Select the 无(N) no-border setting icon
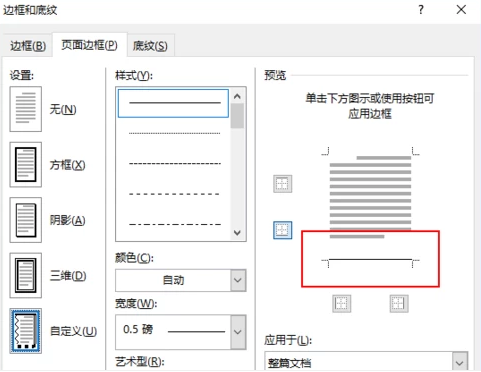 [x=26, y=109]
